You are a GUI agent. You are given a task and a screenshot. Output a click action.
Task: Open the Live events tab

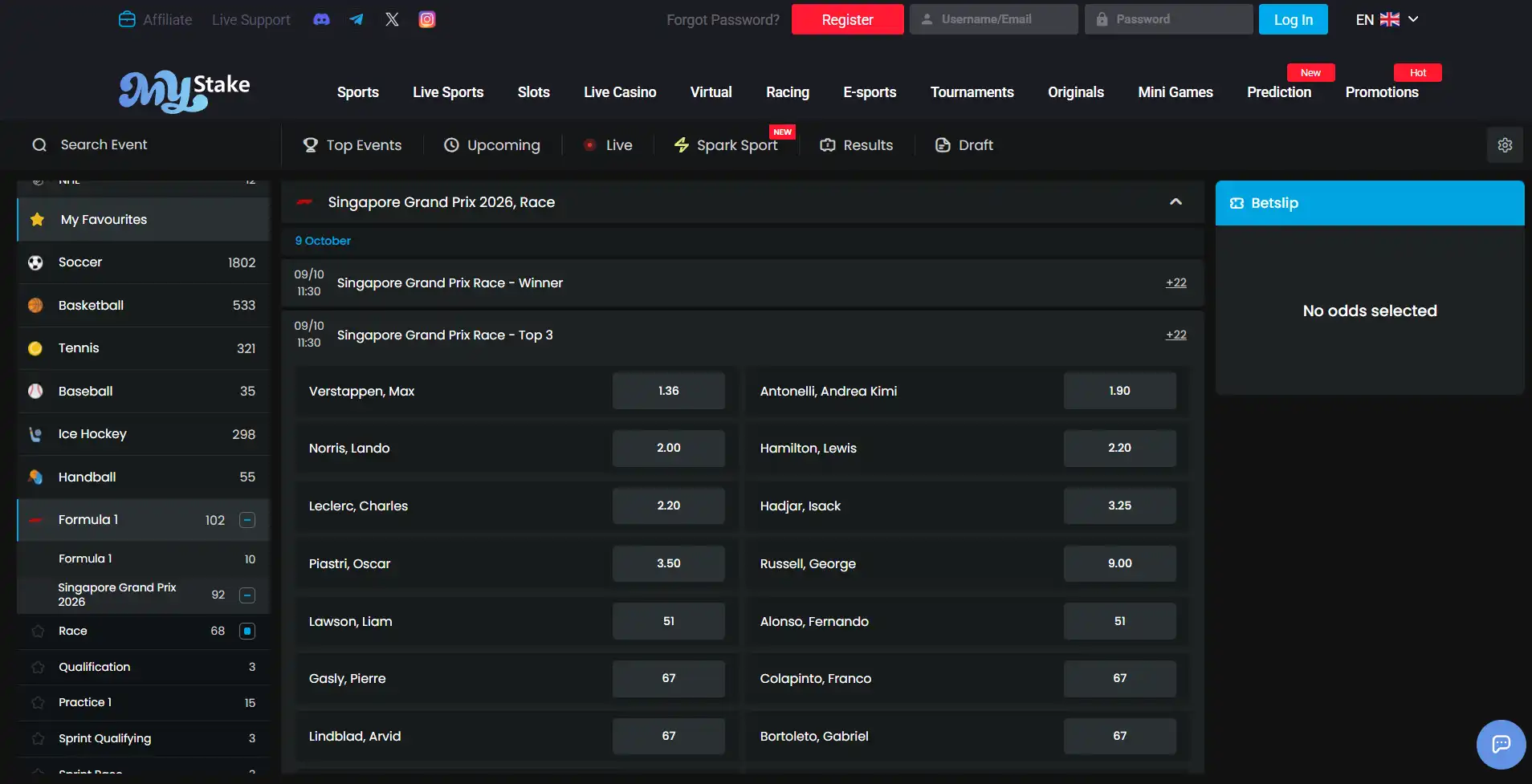[x=608, y=145]
